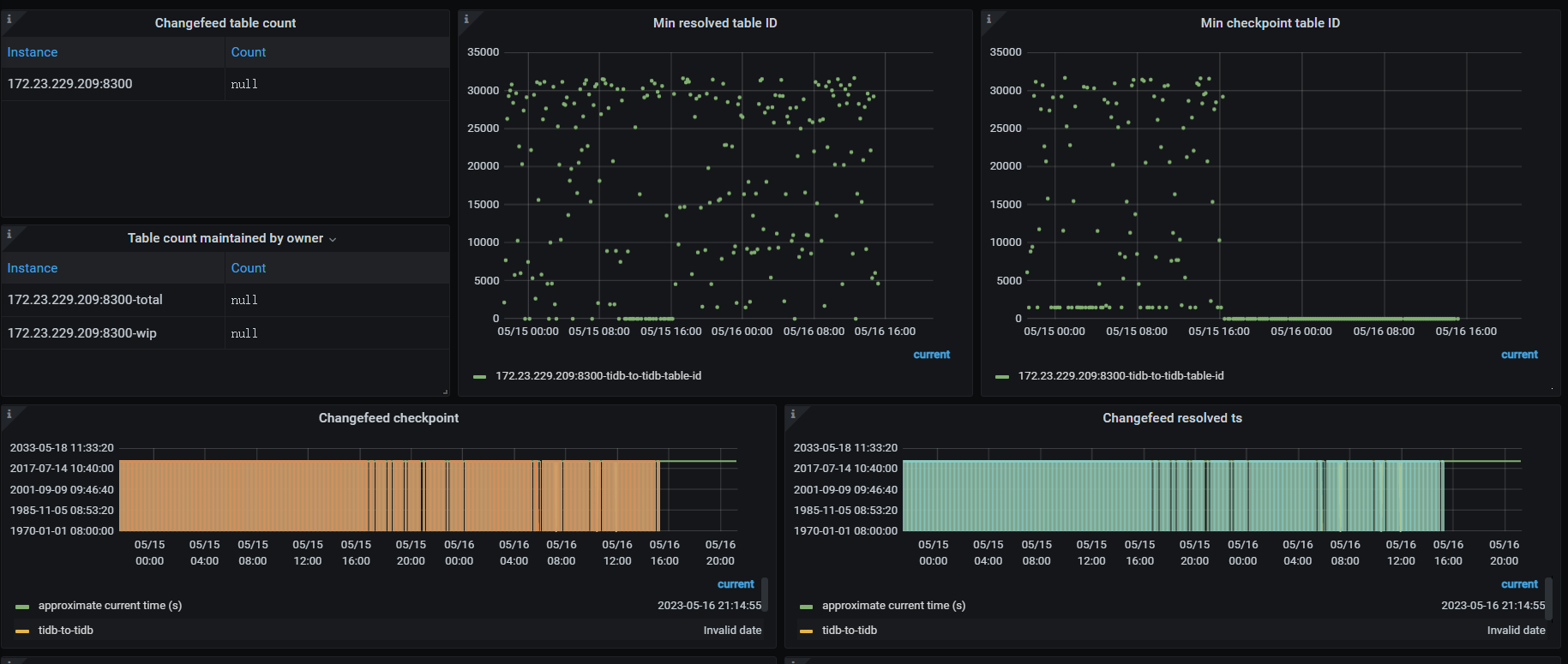Image resolution: width=1568 pixels, height=664 pixels.
Task: Click info icon on Changefeed checkpoint panel
Action: tap(9, 414)
